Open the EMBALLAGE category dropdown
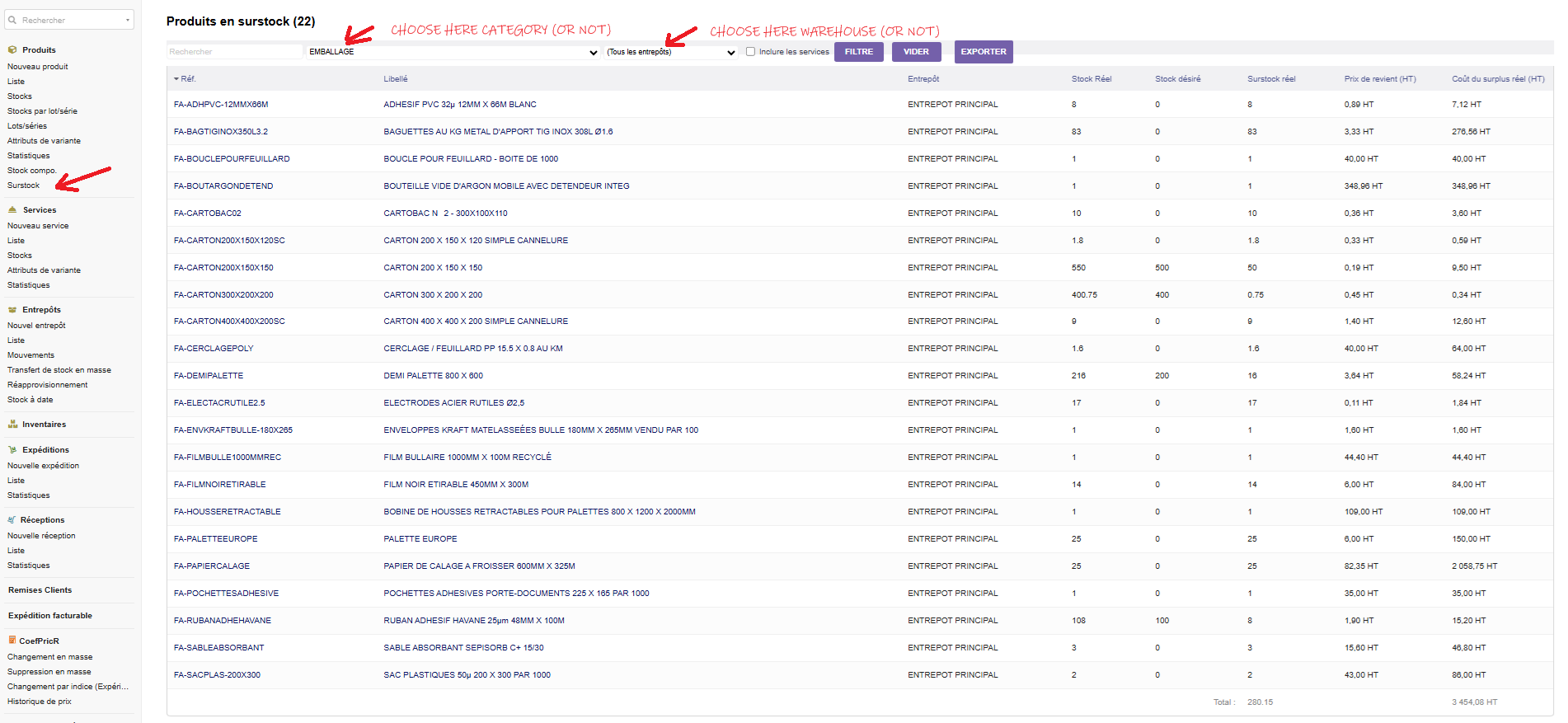This screenshot has width=1568, height=723. point(453,52)
